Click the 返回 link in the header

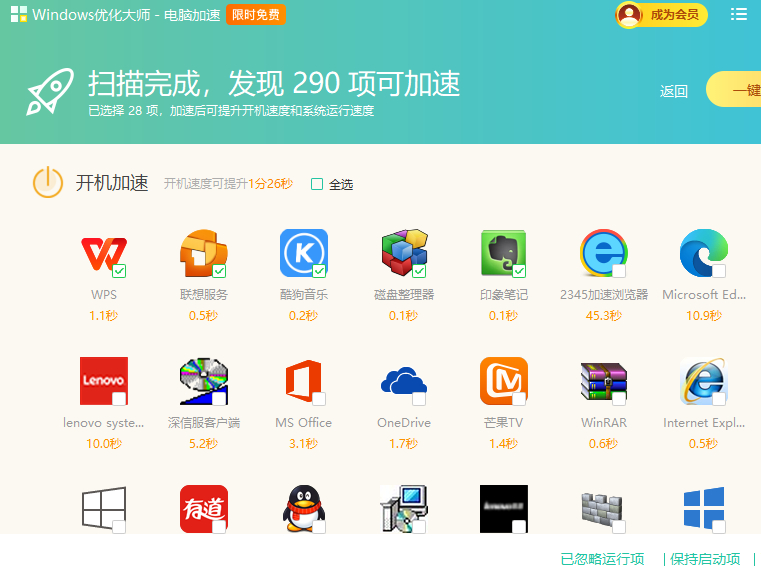pos(674,91)
